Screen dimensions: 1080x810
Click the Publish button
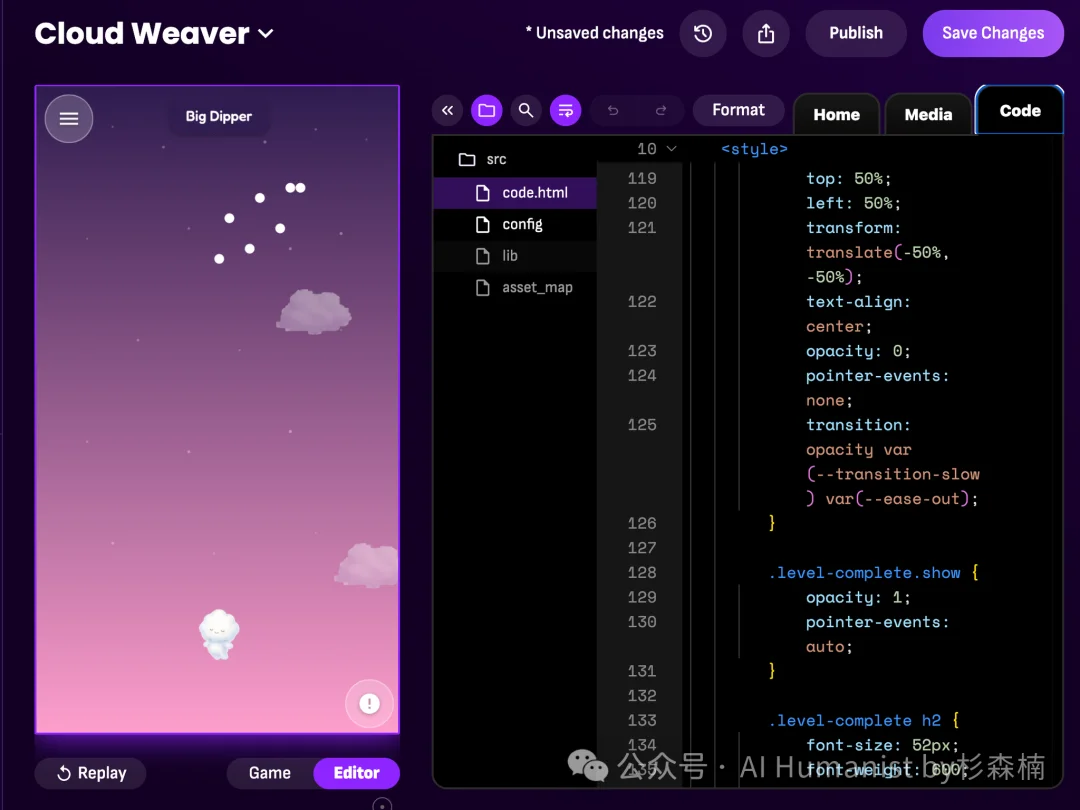pos(856,33)
